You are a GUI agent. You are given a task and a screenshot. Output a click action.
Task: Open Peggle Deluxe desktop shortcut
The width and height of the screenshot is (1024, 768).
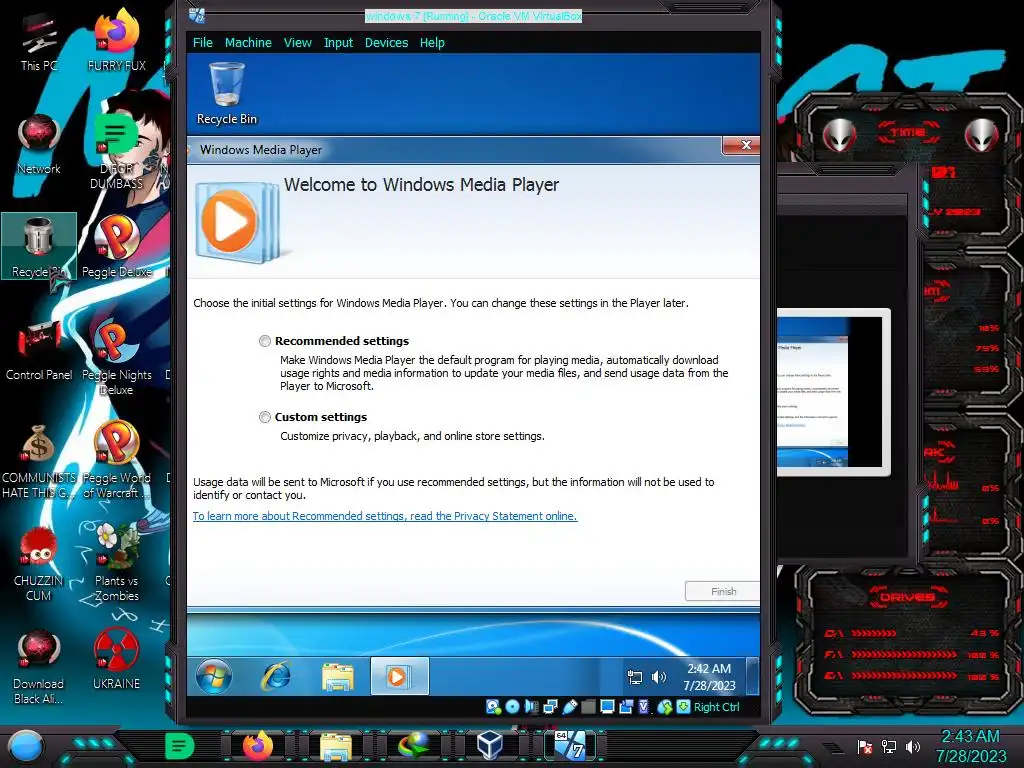click(x=117, y=247)
